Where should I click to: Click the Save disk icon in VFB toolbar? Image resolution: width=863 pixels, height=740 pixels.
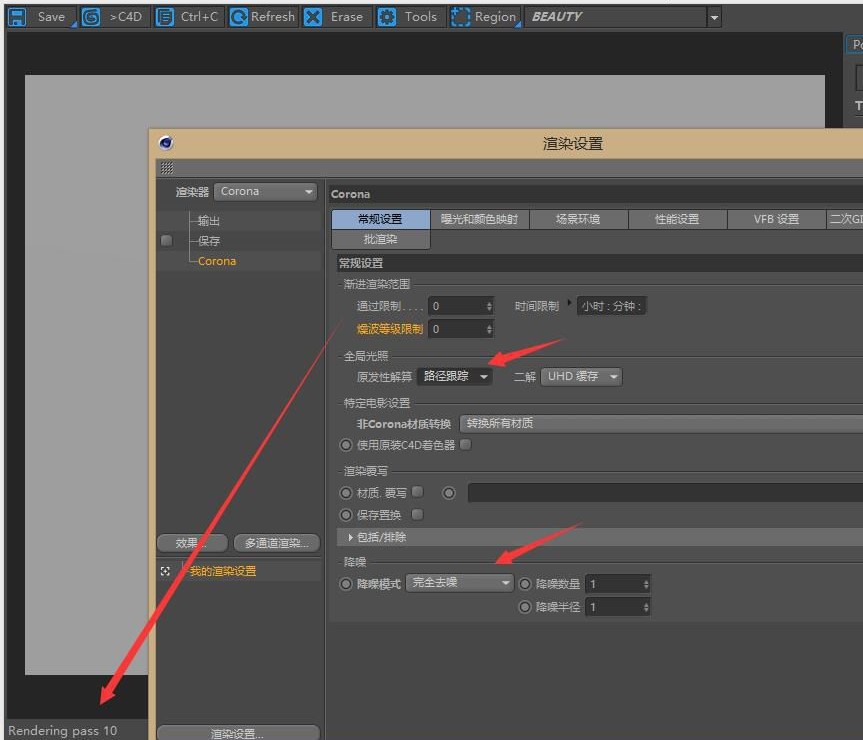(x=17, y=17)
